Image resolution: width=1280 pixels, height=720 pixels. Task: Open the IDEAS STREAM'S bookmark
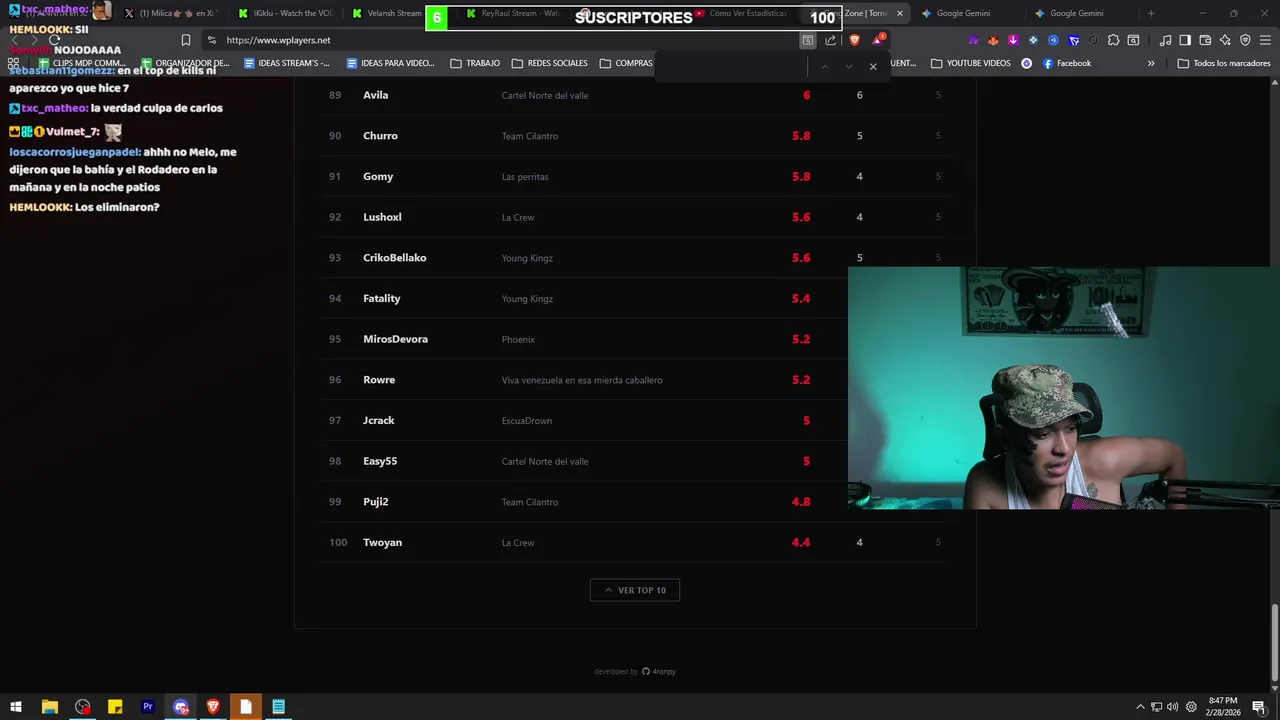pyautogui.click(x=287, y=63)
